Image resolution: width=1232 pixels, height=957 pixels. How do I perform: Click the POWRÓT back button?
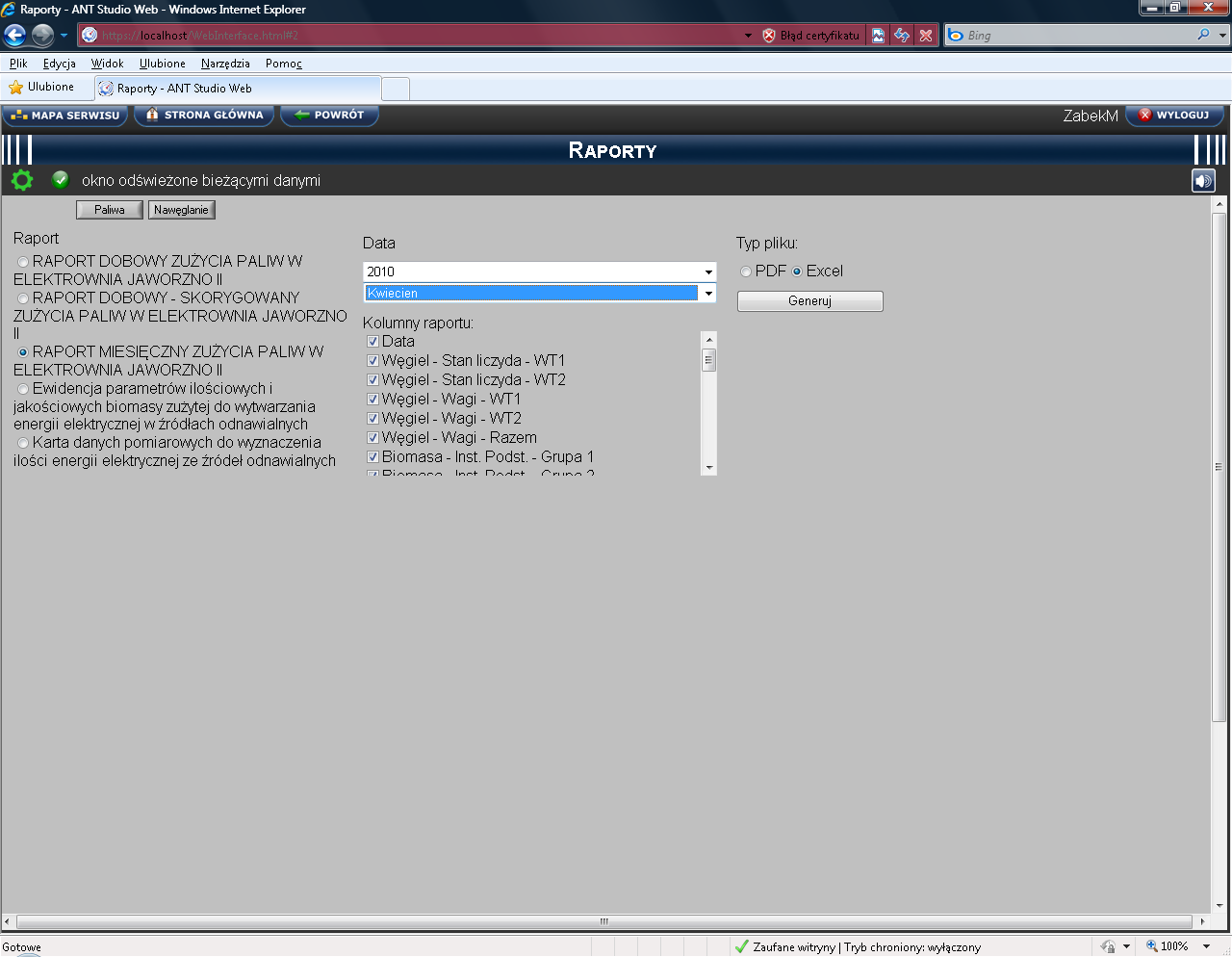pos(329,116)
